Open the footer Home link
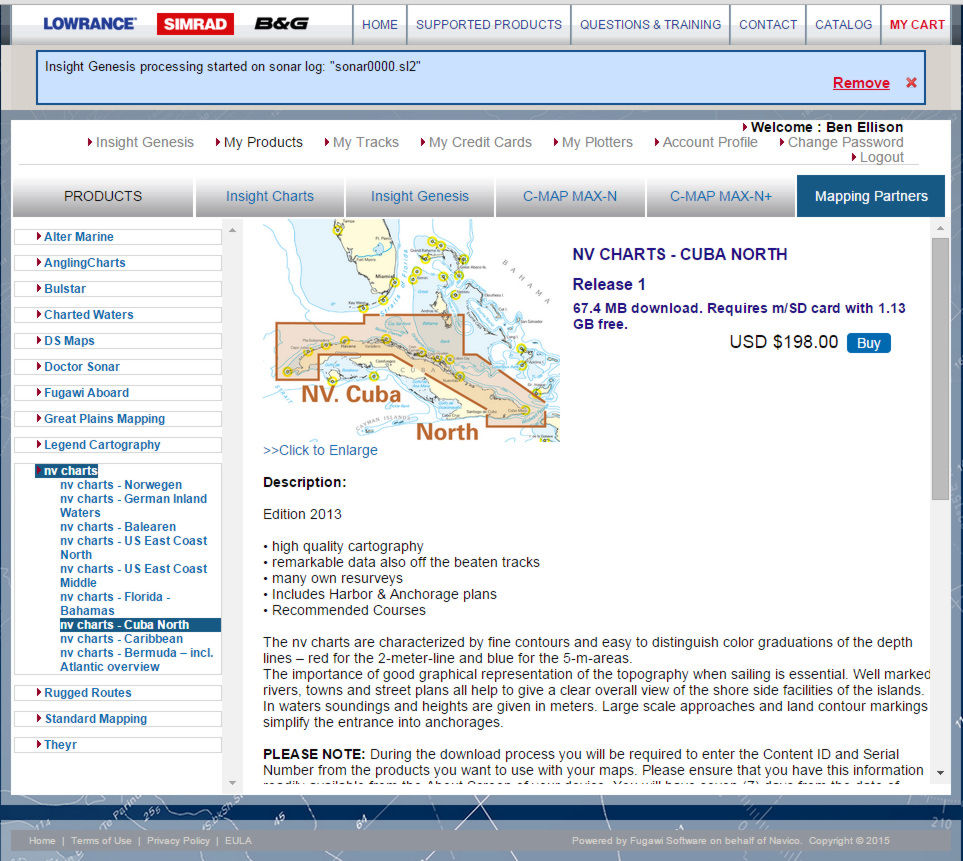Viewport: 963px width, 861px height. (x=42, y=841)
